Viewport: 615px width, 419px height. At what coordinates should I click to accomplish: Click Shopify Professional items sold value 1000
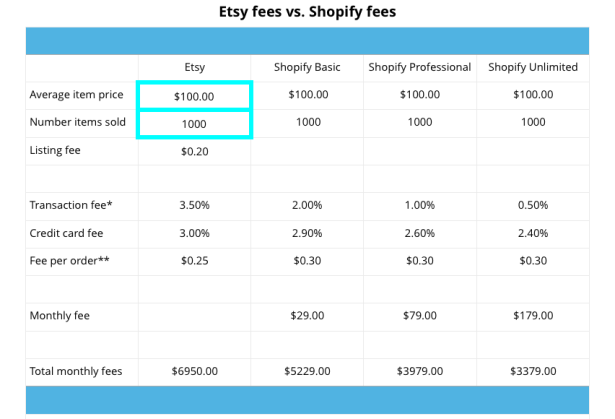click(x=420, y=122)
